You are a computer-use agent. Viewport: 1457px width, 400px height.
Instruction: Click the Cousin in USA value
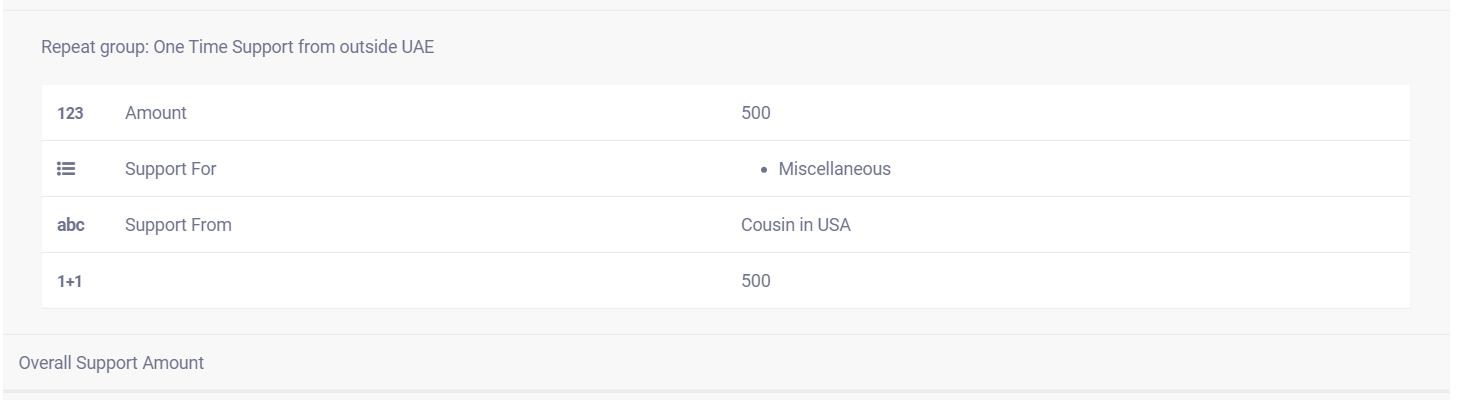click(x=795, y=225)
